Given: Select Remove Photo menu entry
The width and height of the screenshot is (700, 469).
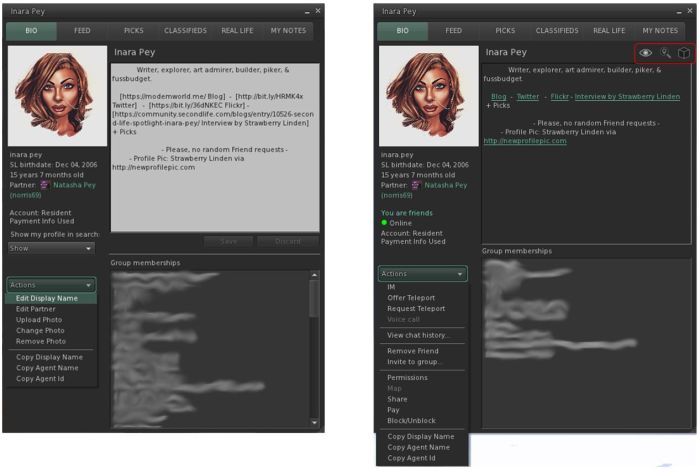Looking at the screenshot, I should (40, 341).
